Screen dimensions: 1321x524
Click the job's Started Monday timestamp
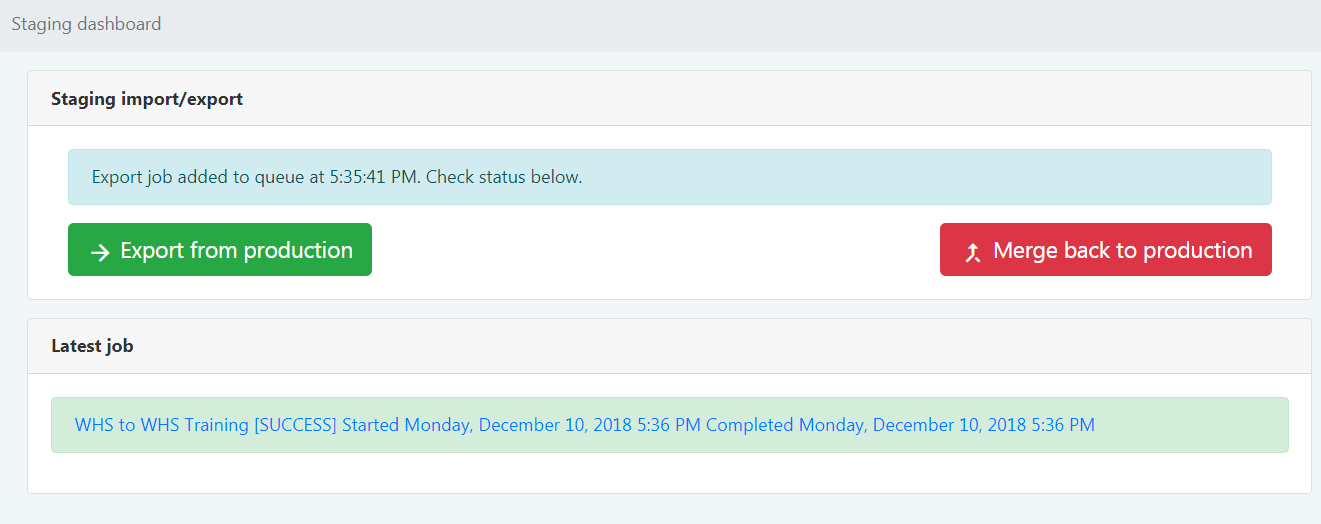[x=520, y=425]
